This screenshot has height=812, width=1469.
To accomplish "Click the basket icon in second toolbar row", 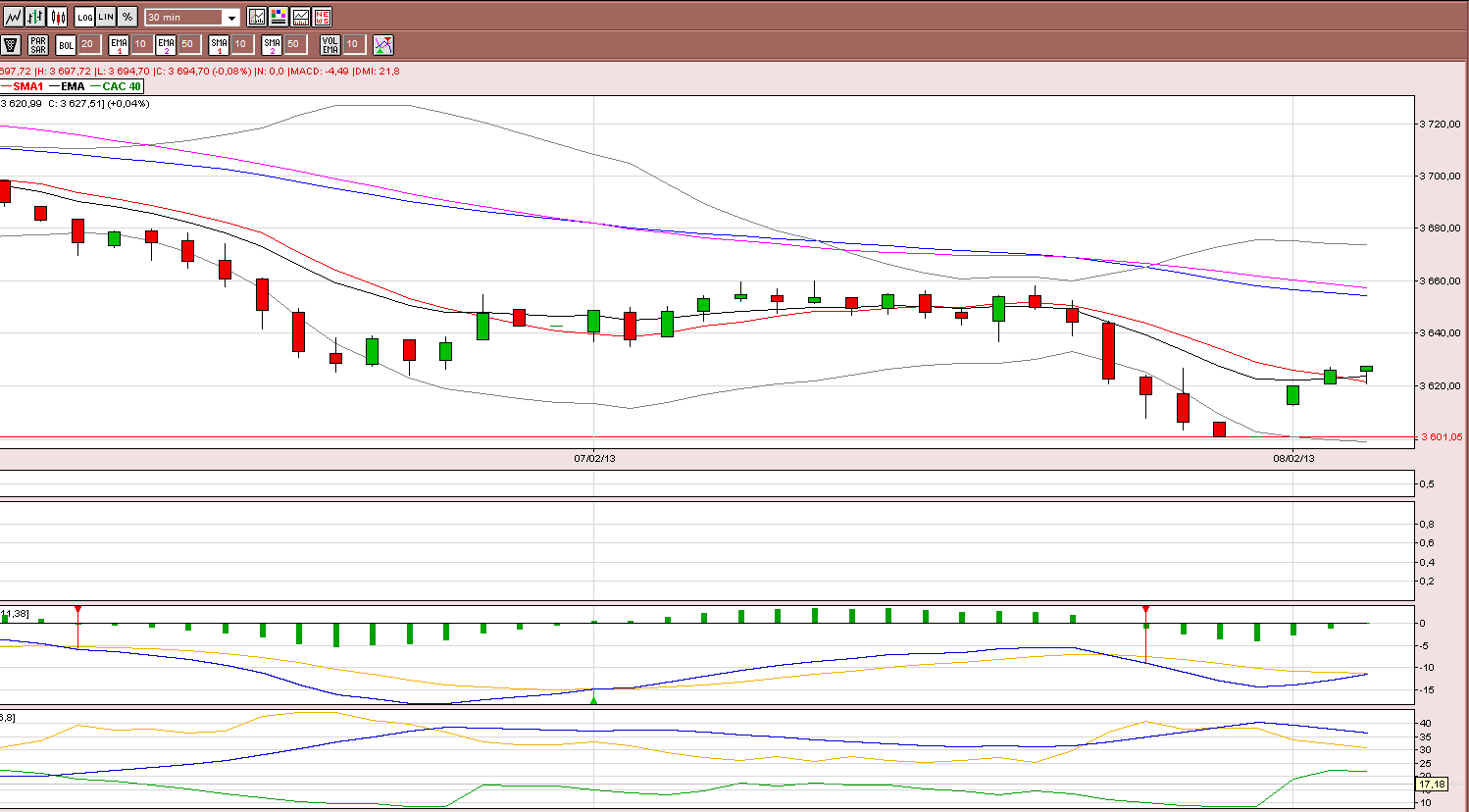I will [x=11, y=44].
